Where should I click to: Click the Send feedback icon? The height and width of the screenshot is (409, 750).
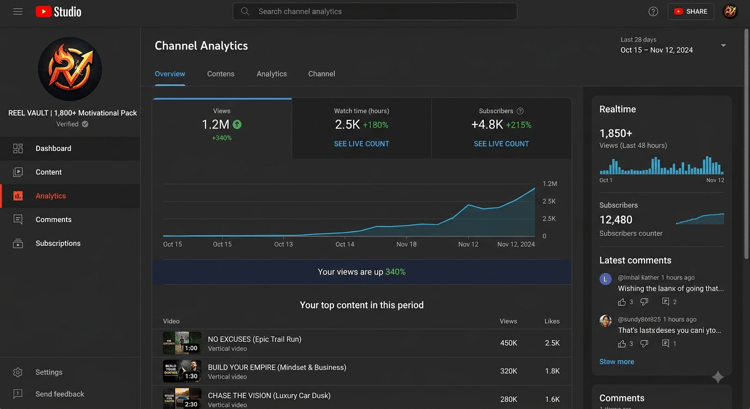[18, 394]
